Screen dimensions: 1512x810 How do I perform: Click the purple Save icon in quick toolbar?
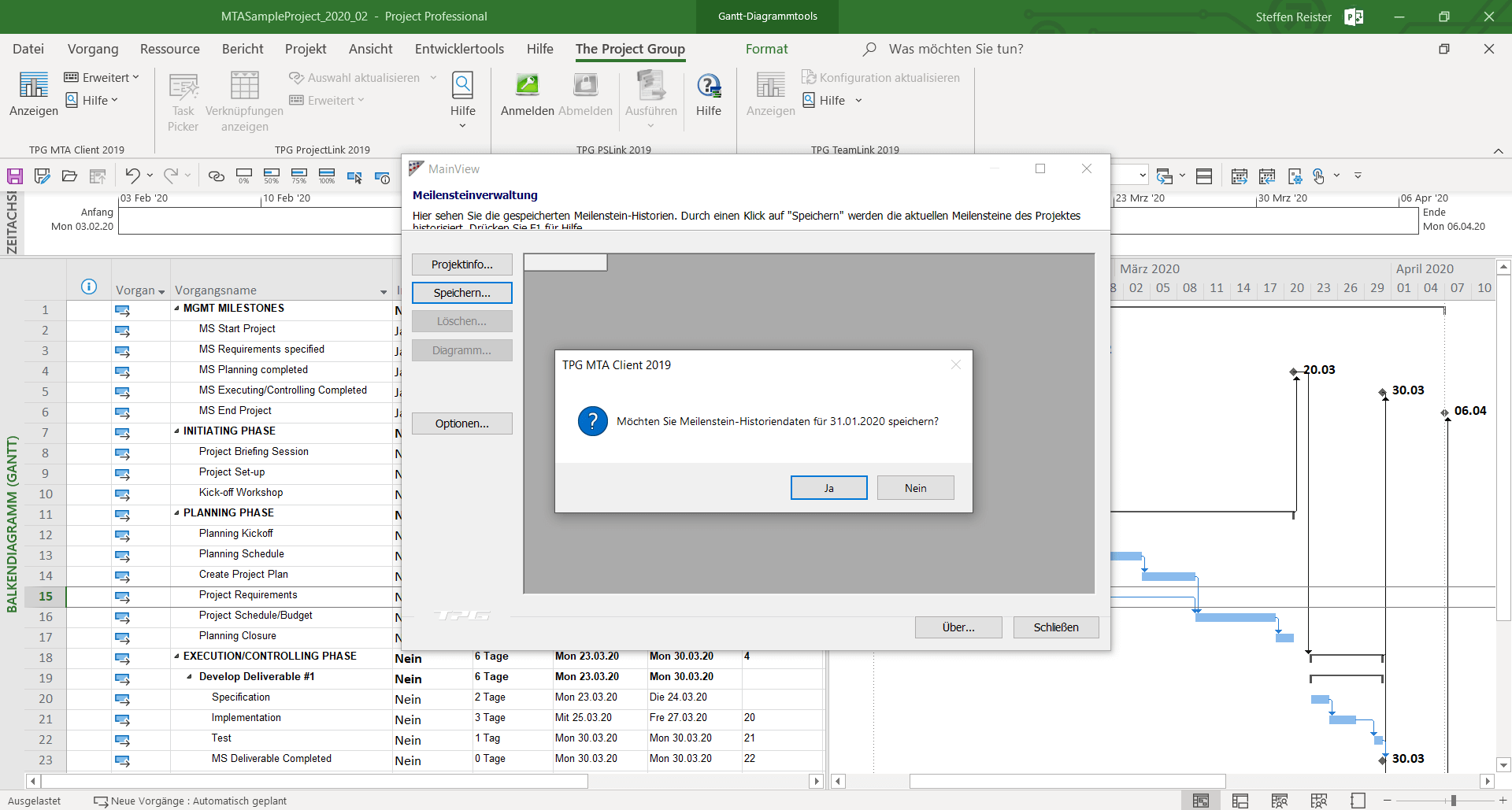click(15, 176)
